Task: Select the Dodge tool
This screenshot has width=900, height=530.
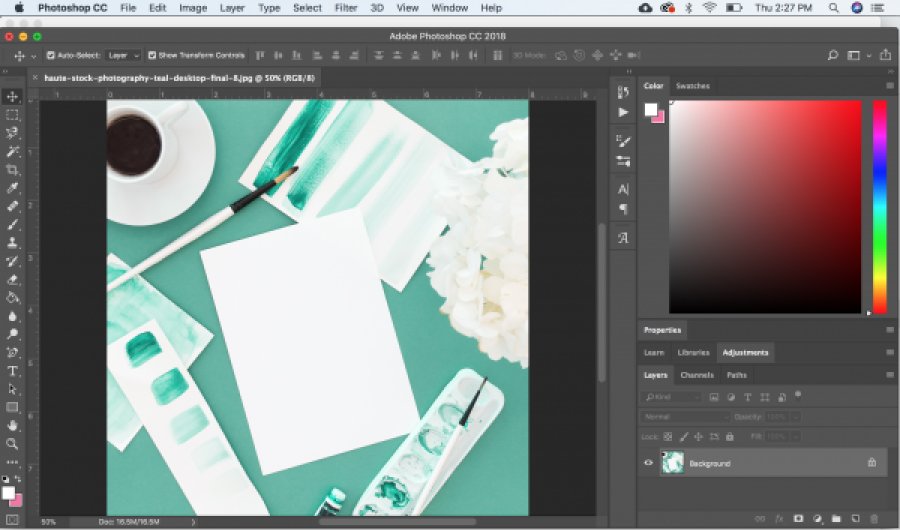Action: pos(12,334)
